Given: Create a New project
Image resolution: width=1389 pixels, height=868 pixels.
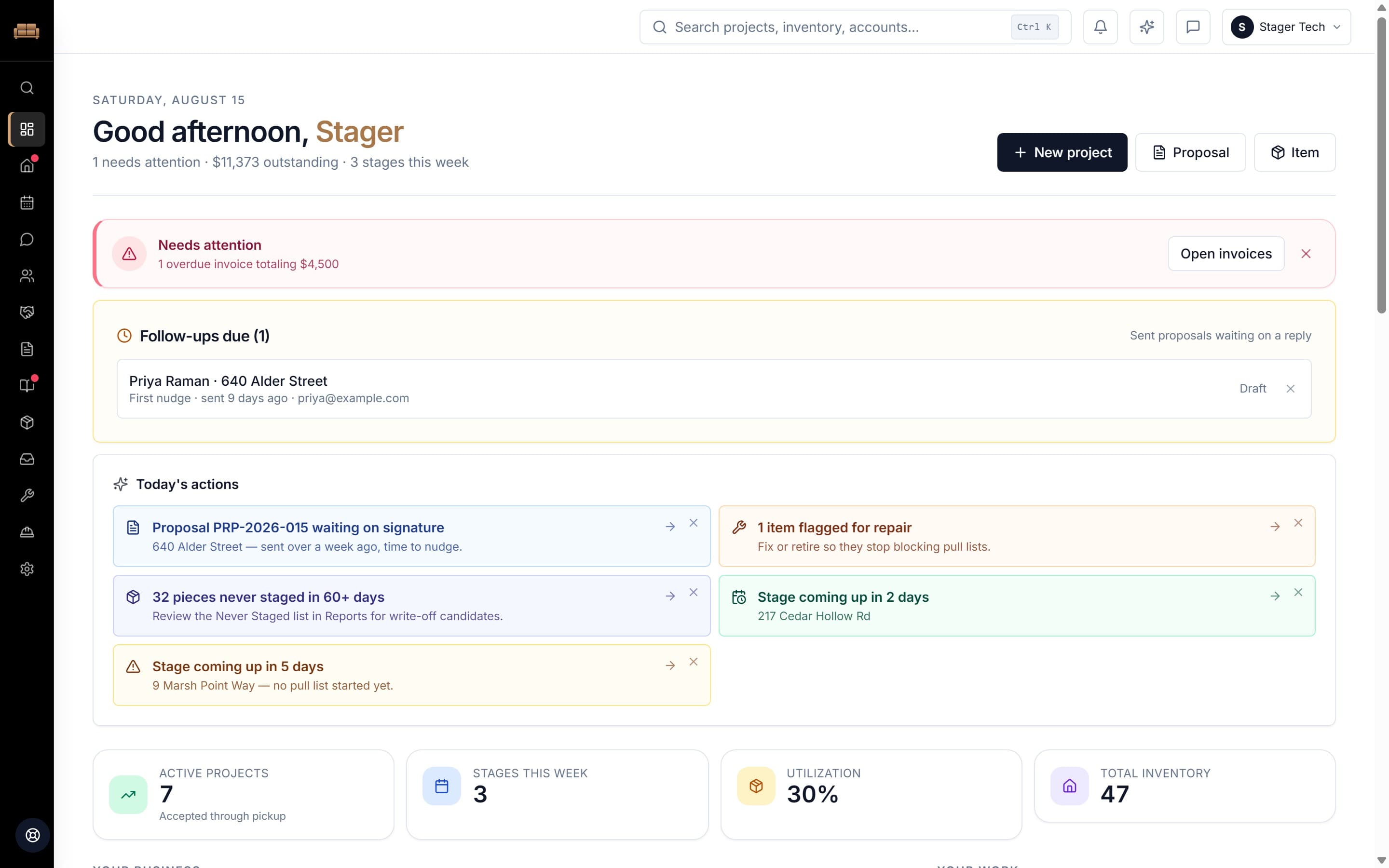Looking at the screenshot, I should click(x=1062, y=153).
